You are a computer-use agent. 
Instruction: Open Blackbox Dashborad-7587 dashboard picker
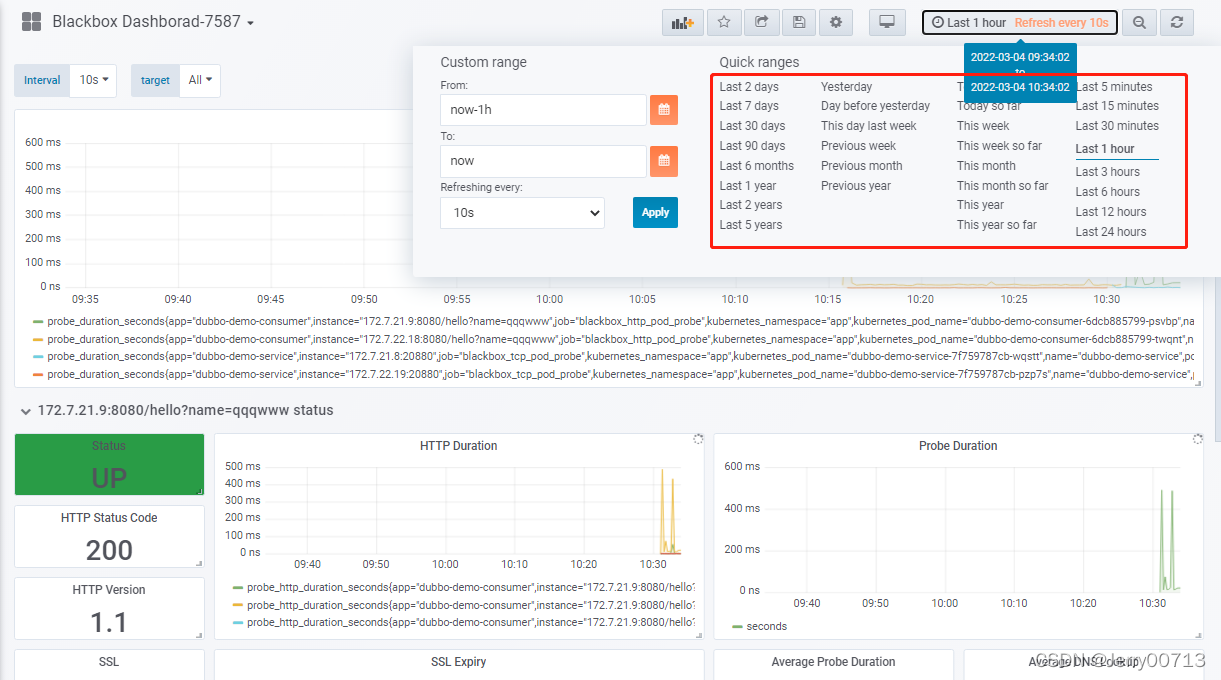pyautogui.click(x=153, y=21)
